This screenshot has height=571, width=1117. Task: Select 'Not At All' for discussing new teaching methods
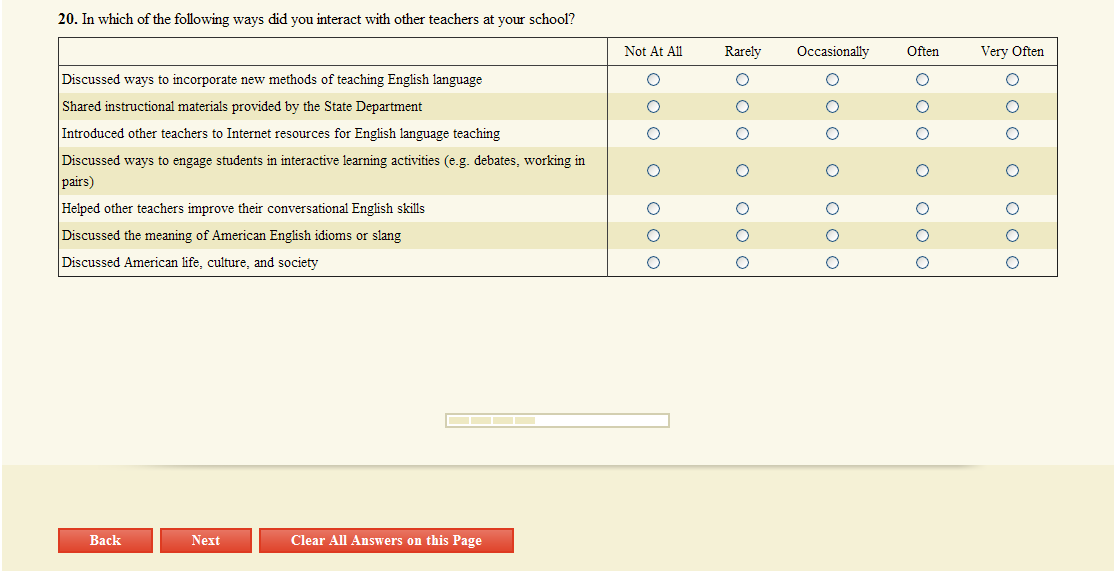click(x=653, y=79)
